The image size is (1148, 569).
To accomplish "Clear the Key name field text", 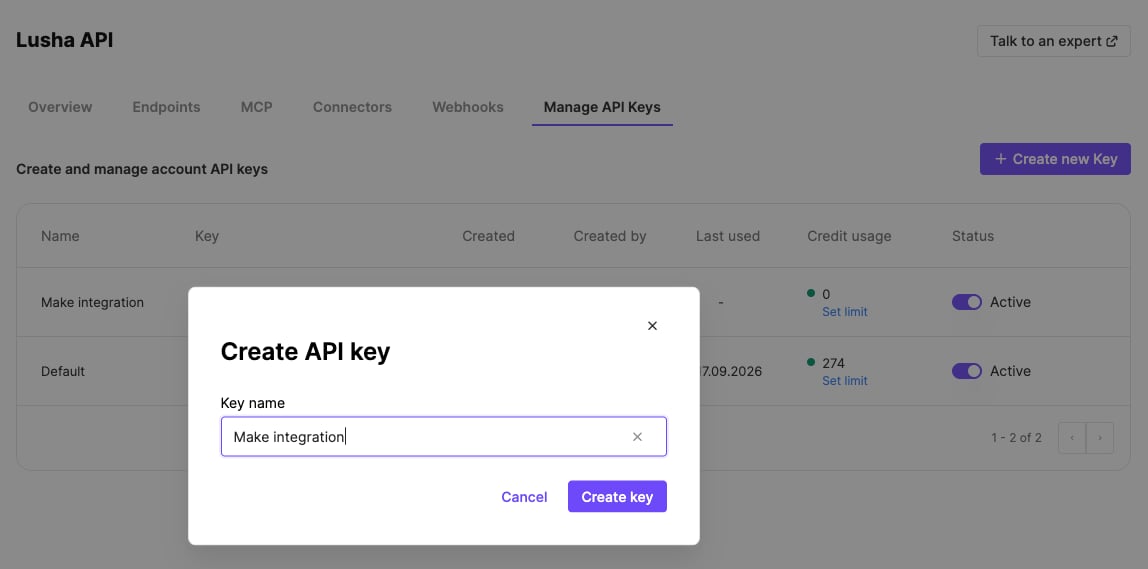I will coord(637,437).
